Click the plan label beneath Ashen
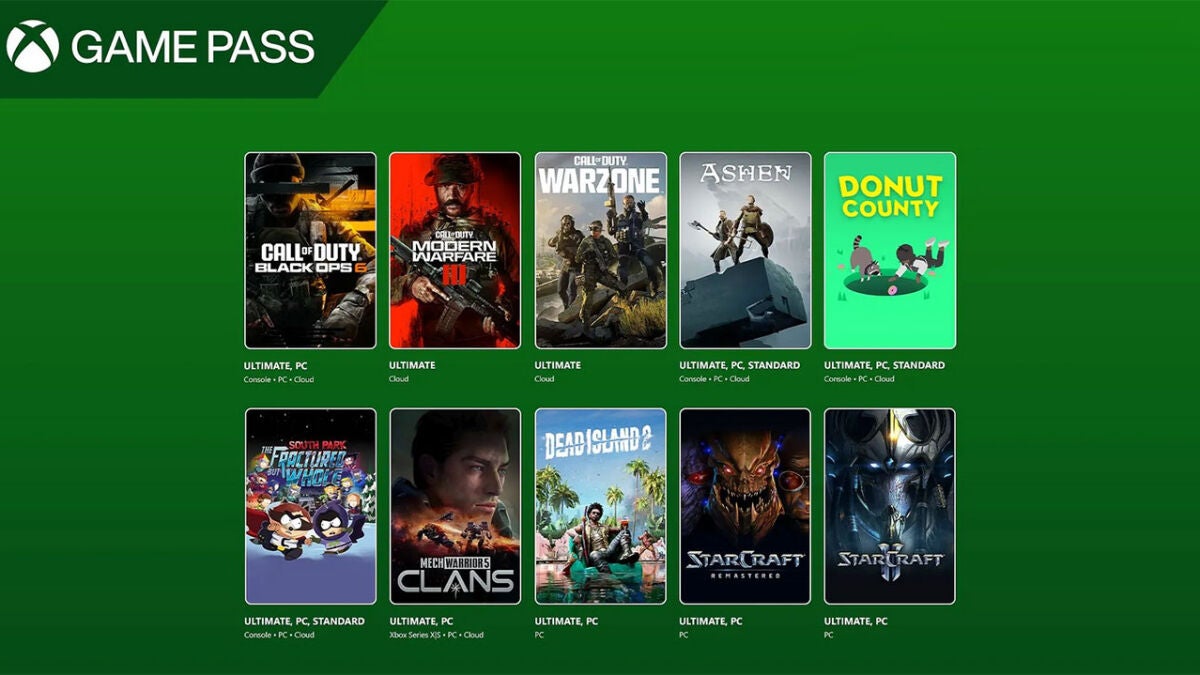Screen dimensions: 1200x675 739,366
